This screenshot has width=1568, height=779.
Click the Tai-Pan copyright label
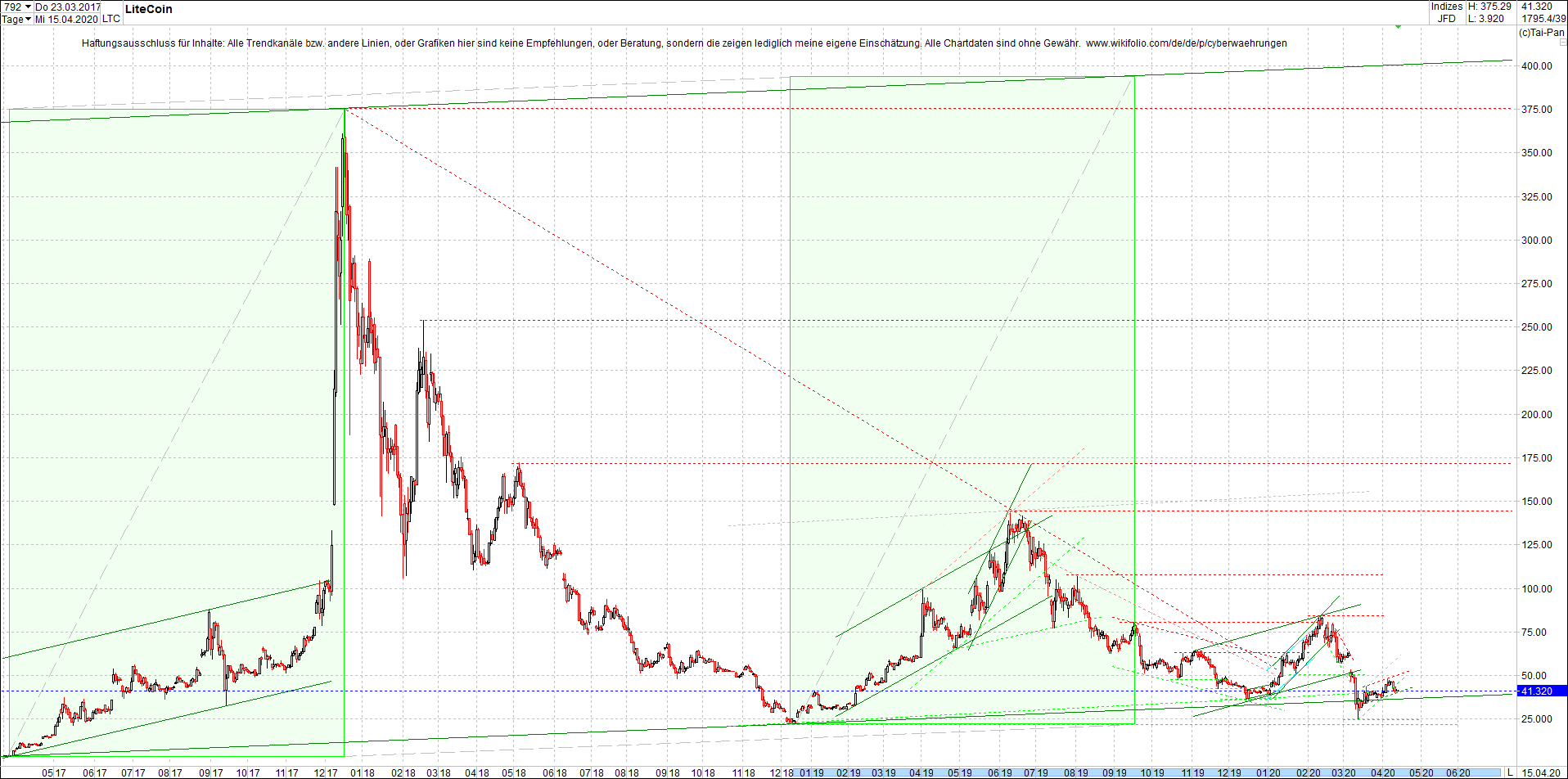click(1540, 31)
